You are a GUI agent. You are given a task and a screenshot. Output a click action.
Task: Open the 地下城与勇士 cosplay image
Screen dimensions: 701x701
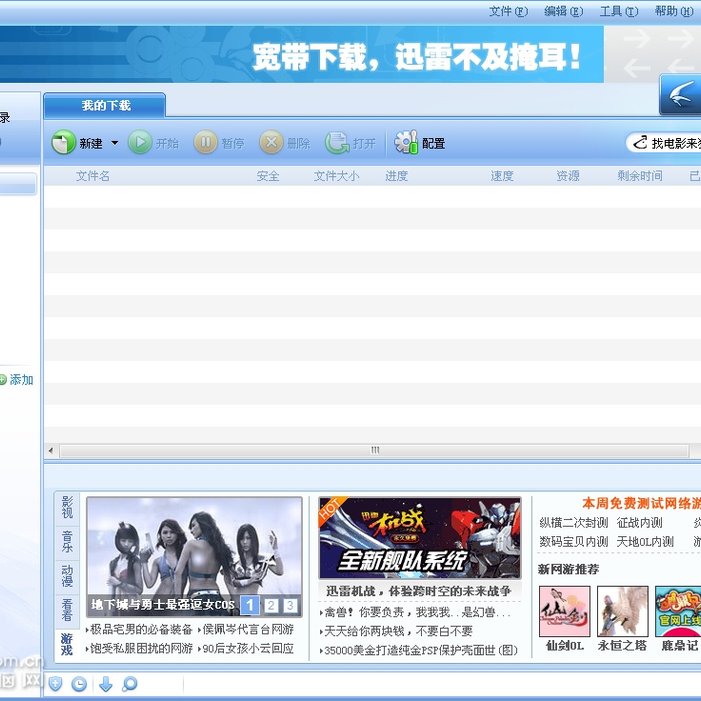coord(194,557)
